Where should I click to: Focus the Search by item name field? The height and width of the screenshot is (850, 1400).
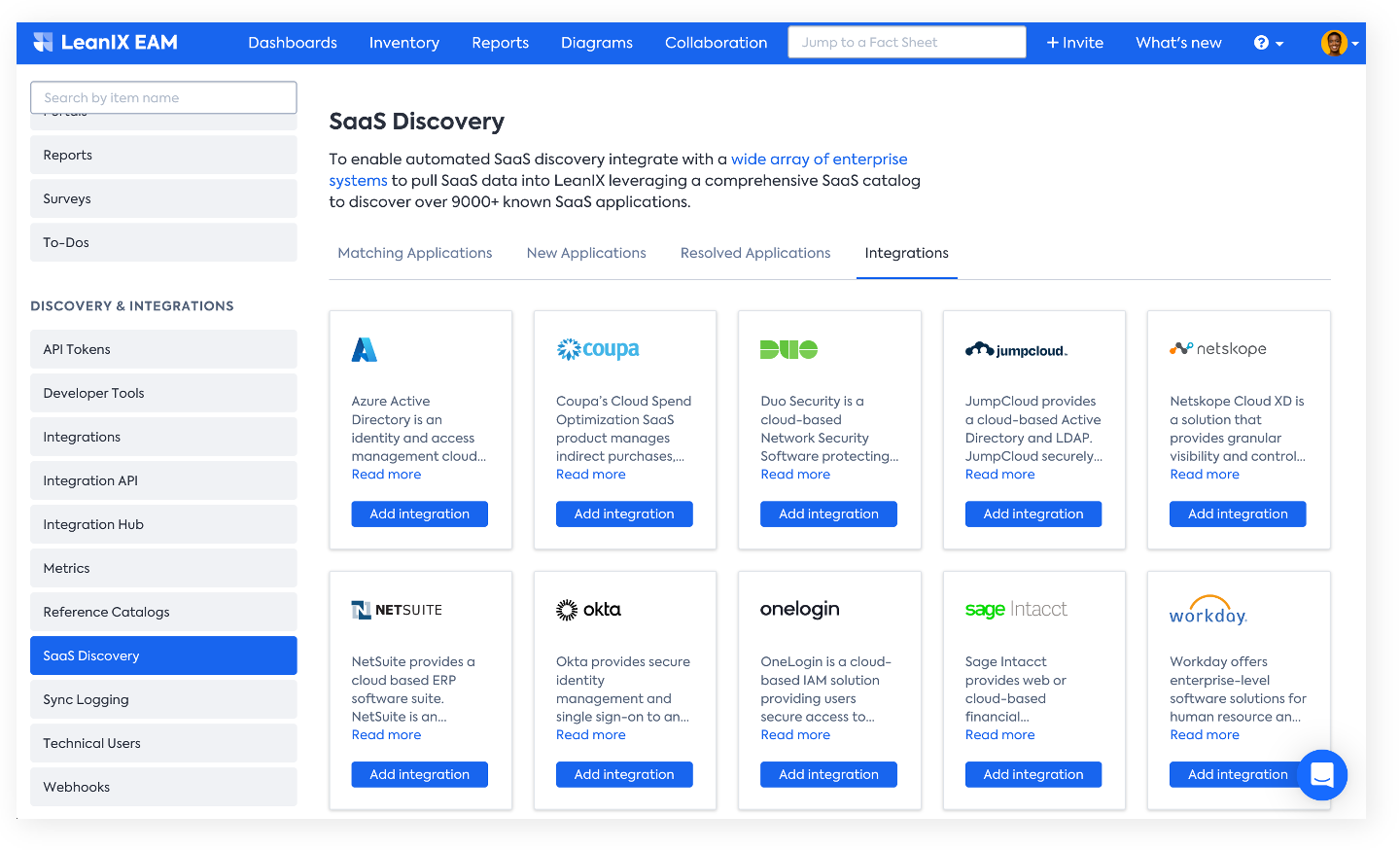163,97
